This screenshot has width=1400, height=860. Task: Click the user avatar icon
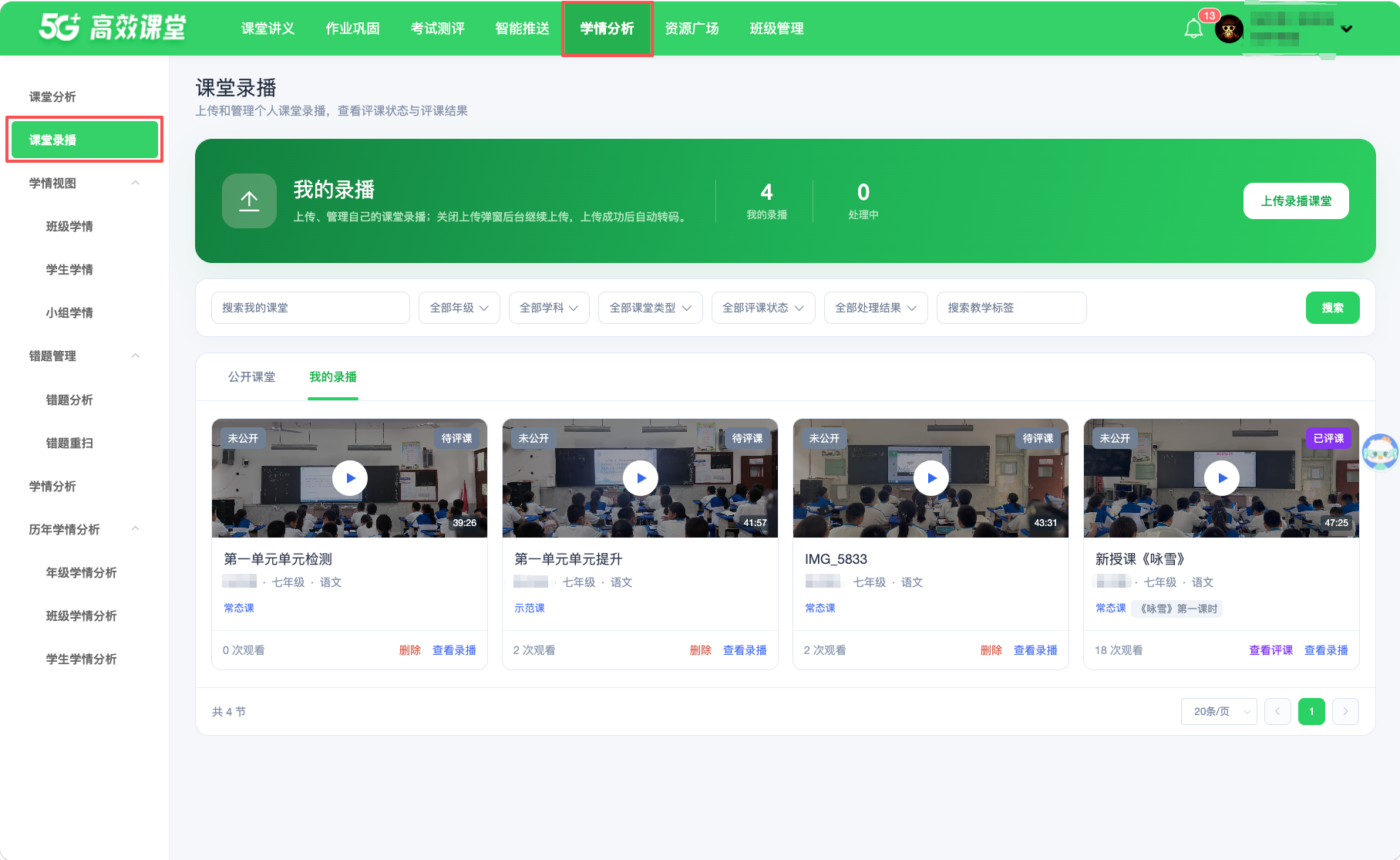[1229, 29]
